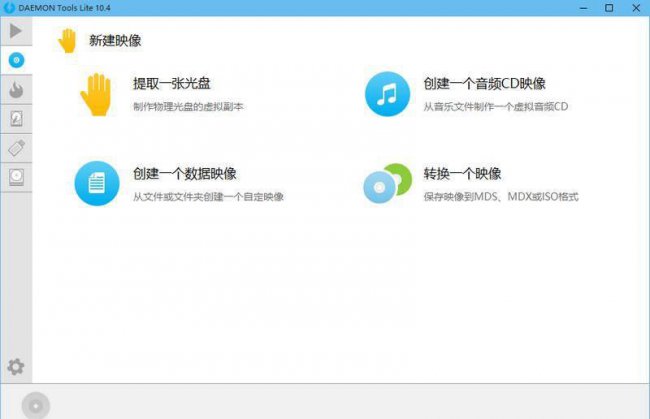650x419 pixels.
Task: Click description 从文件或文件夹创建一个自定映像
Action: (x=208, y=196)
